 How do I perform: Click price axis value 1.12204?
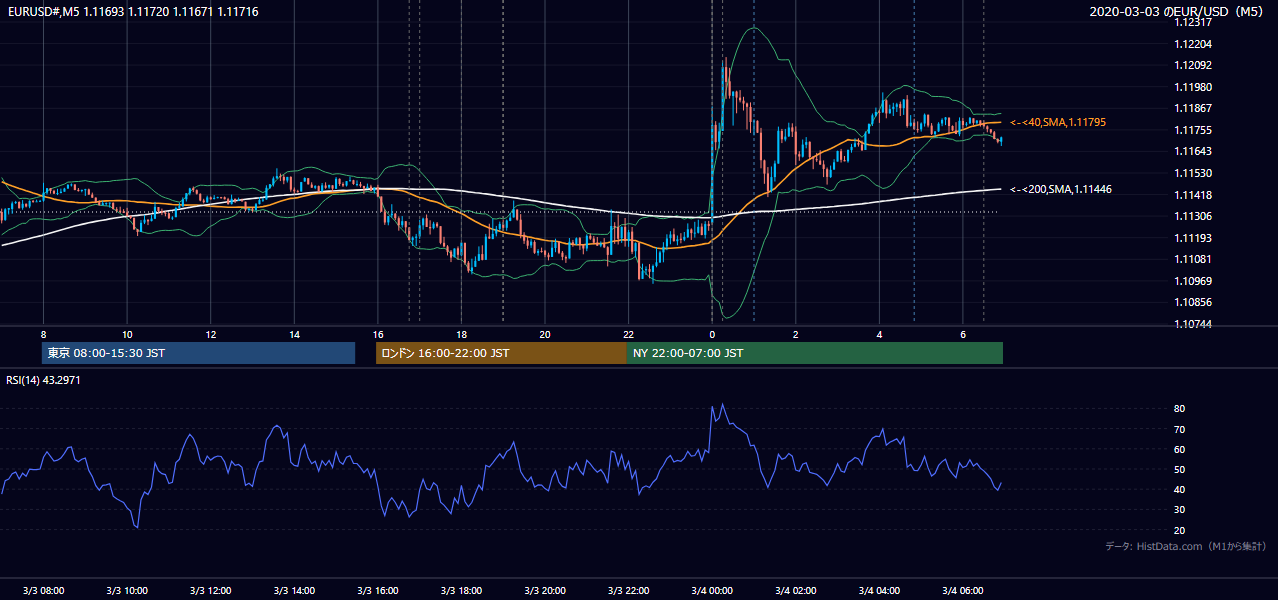pos(1192,44)
